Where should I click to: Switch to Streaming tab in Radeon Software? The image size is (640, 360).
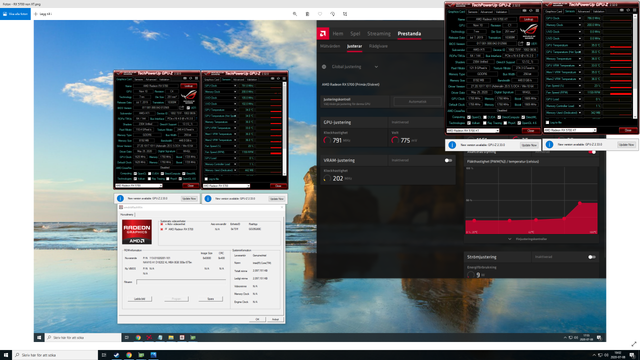[379, 33]
